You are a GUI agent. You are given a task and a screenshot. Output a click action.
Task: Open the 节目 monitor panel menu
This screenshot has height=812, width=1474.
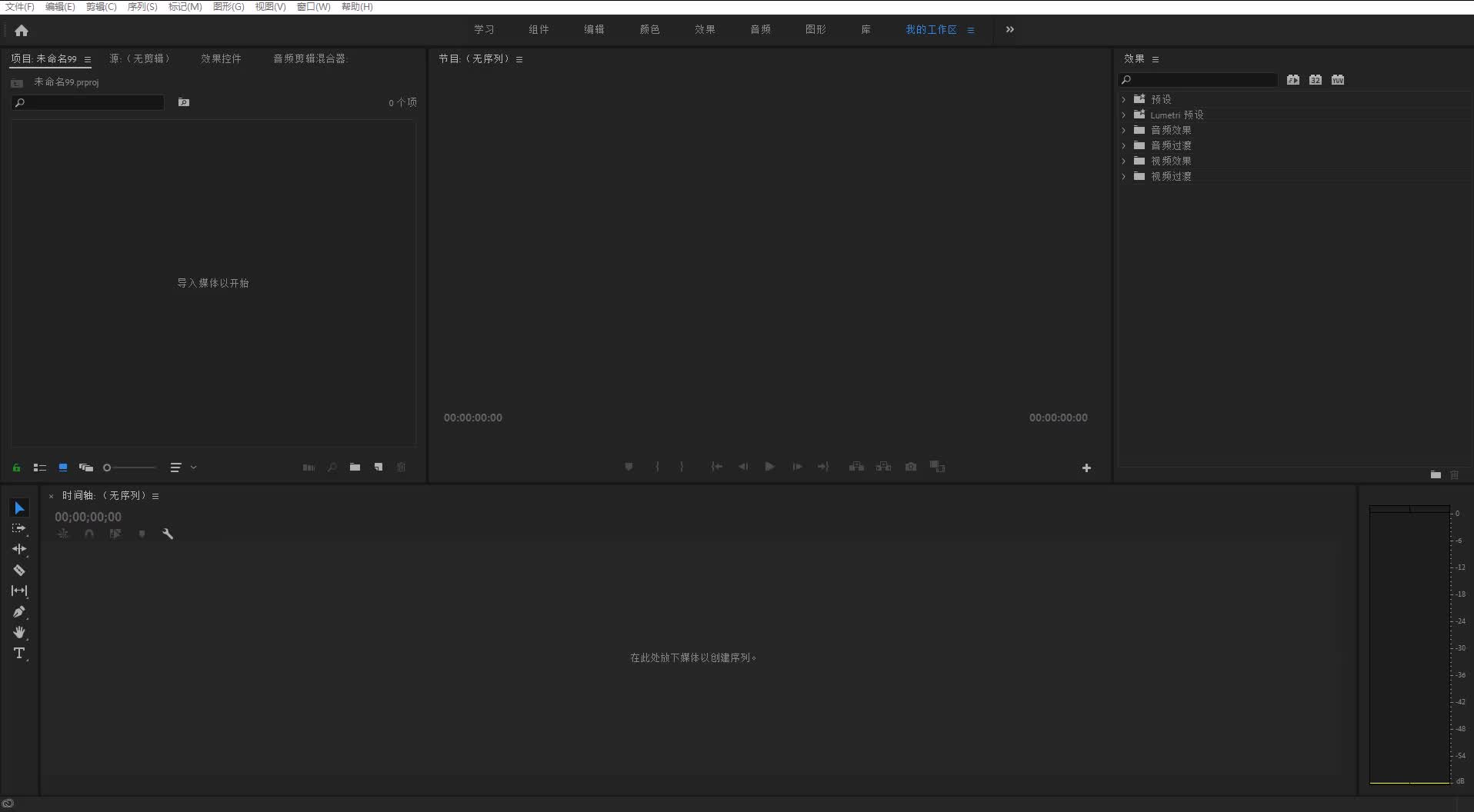(x=519, y=59)
